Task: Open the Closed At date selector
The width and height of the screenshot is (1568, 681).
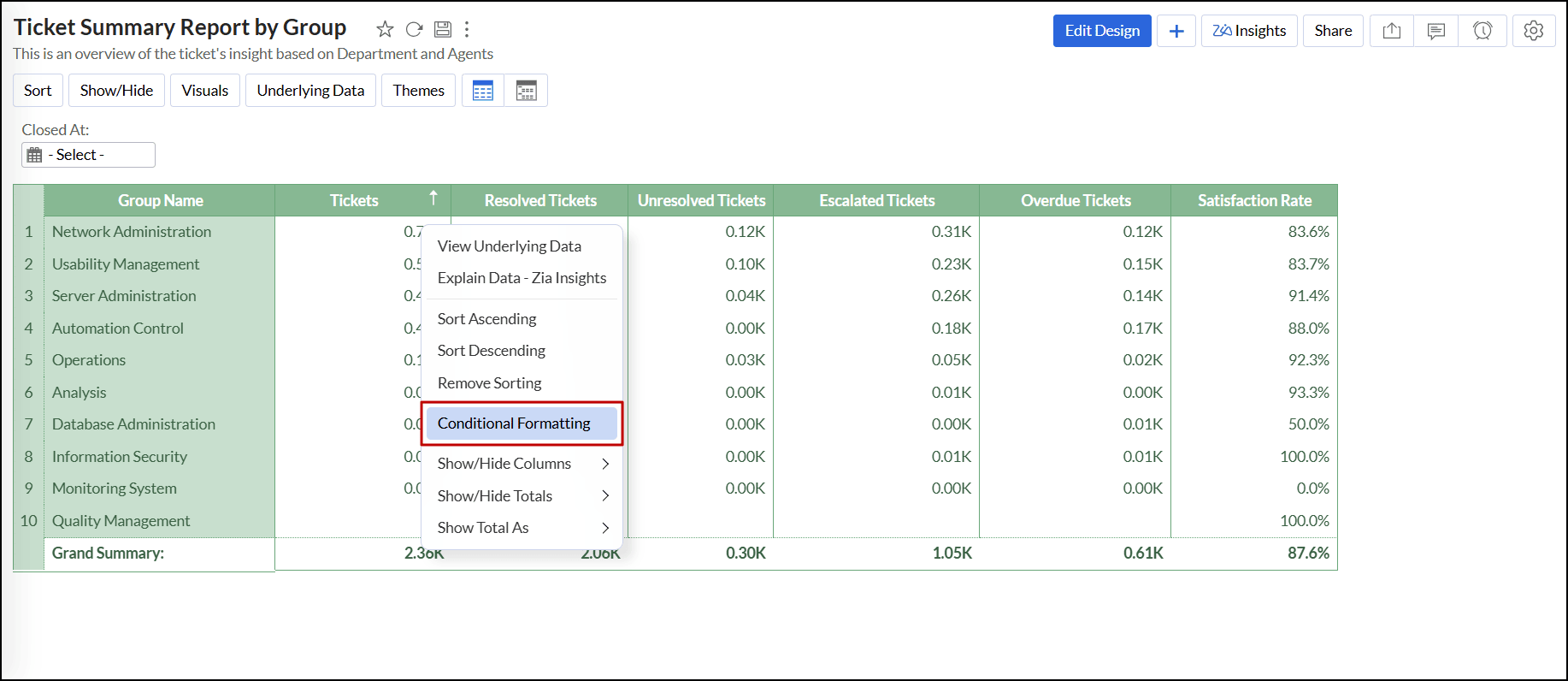Action: pos(88,155)
